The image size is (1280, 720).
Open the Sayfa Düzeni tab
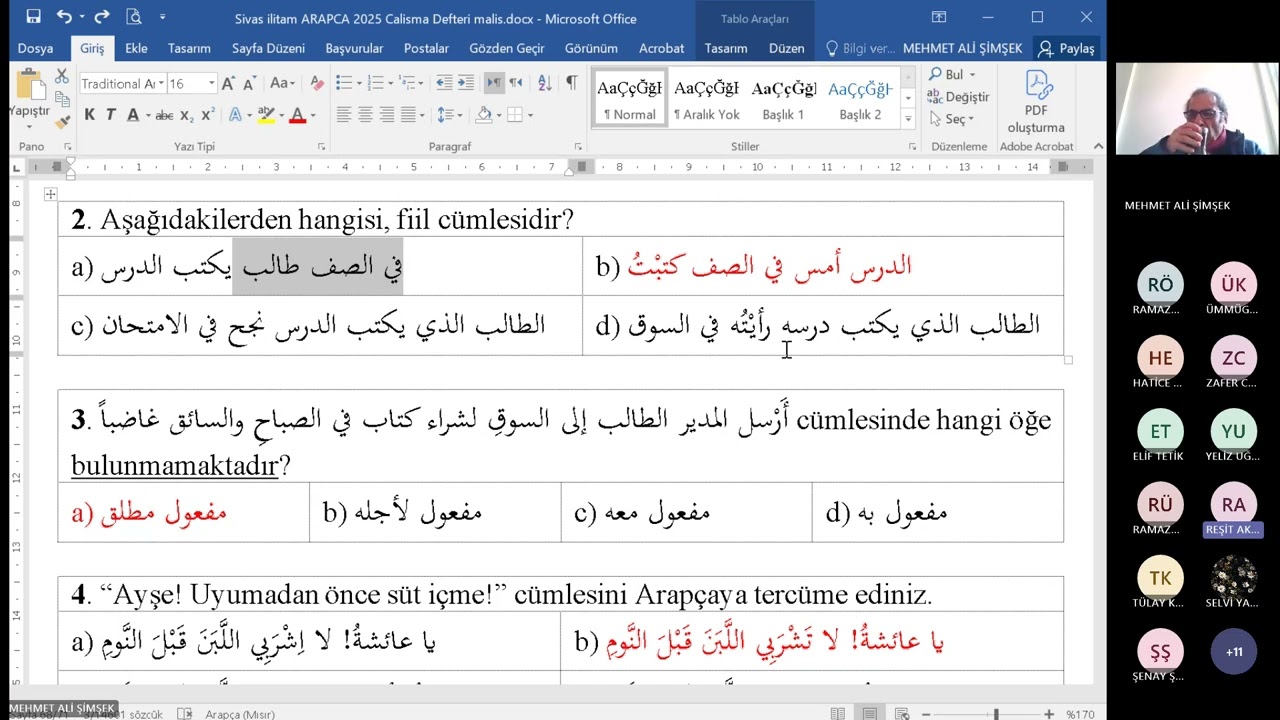point(268,48)
